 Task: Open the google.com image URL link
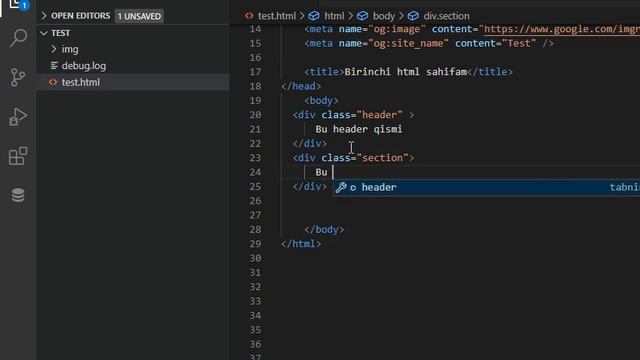pyautogui.click(x=562, y=29)
